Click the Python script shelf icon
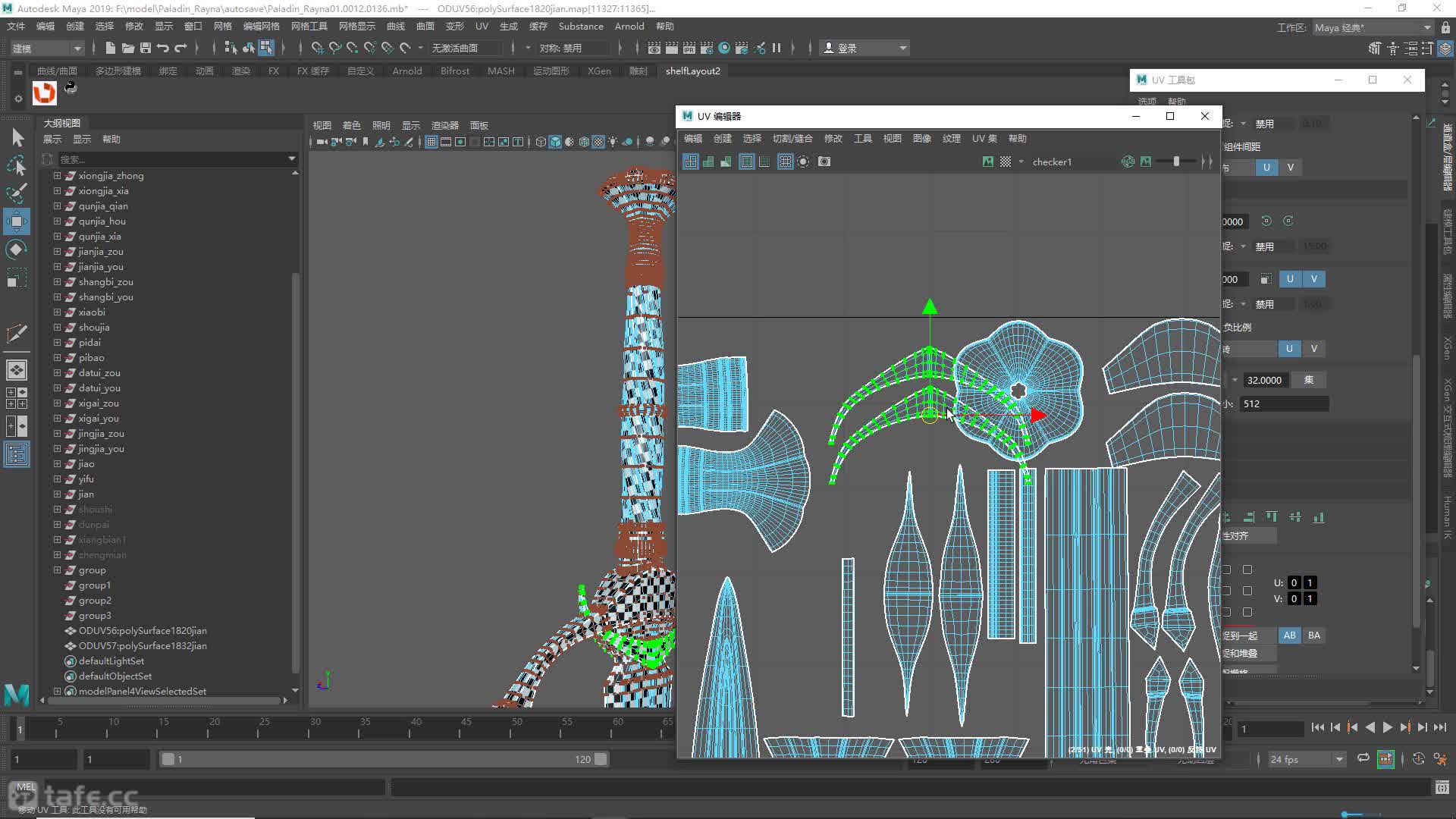This screenshot has width=1456, height=819. point(71,88)
